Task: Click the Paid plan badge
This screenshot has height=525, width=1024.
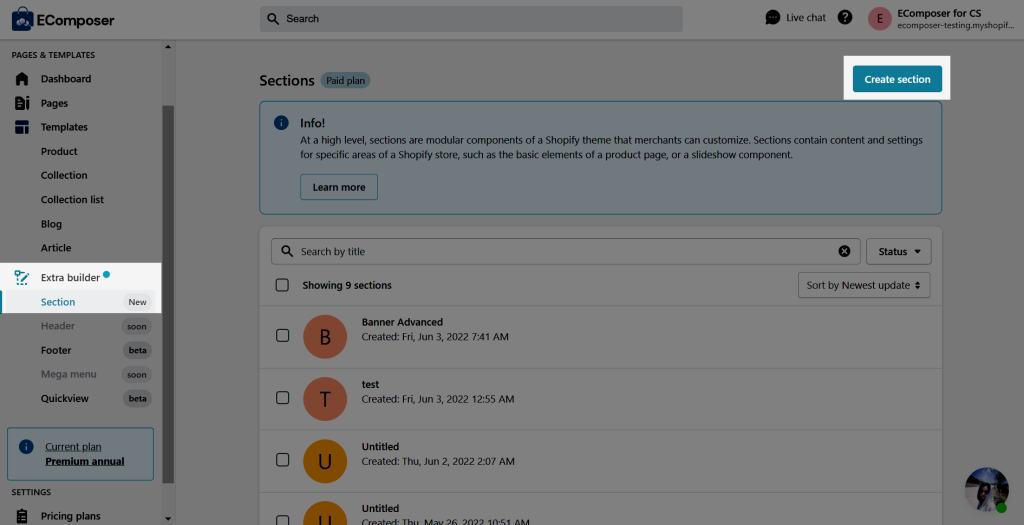Action: point(345,80)
